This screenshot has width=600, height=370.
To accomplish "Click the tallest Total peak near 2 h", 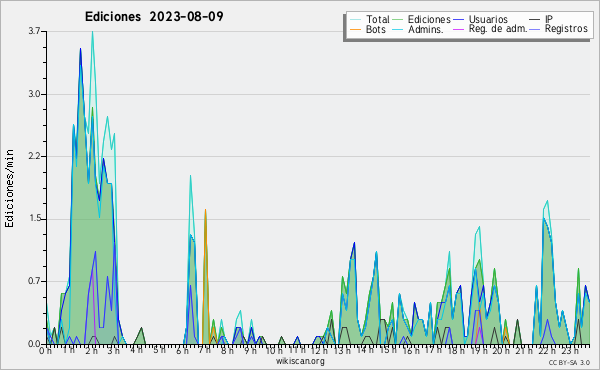I will (x=92, y=33).
